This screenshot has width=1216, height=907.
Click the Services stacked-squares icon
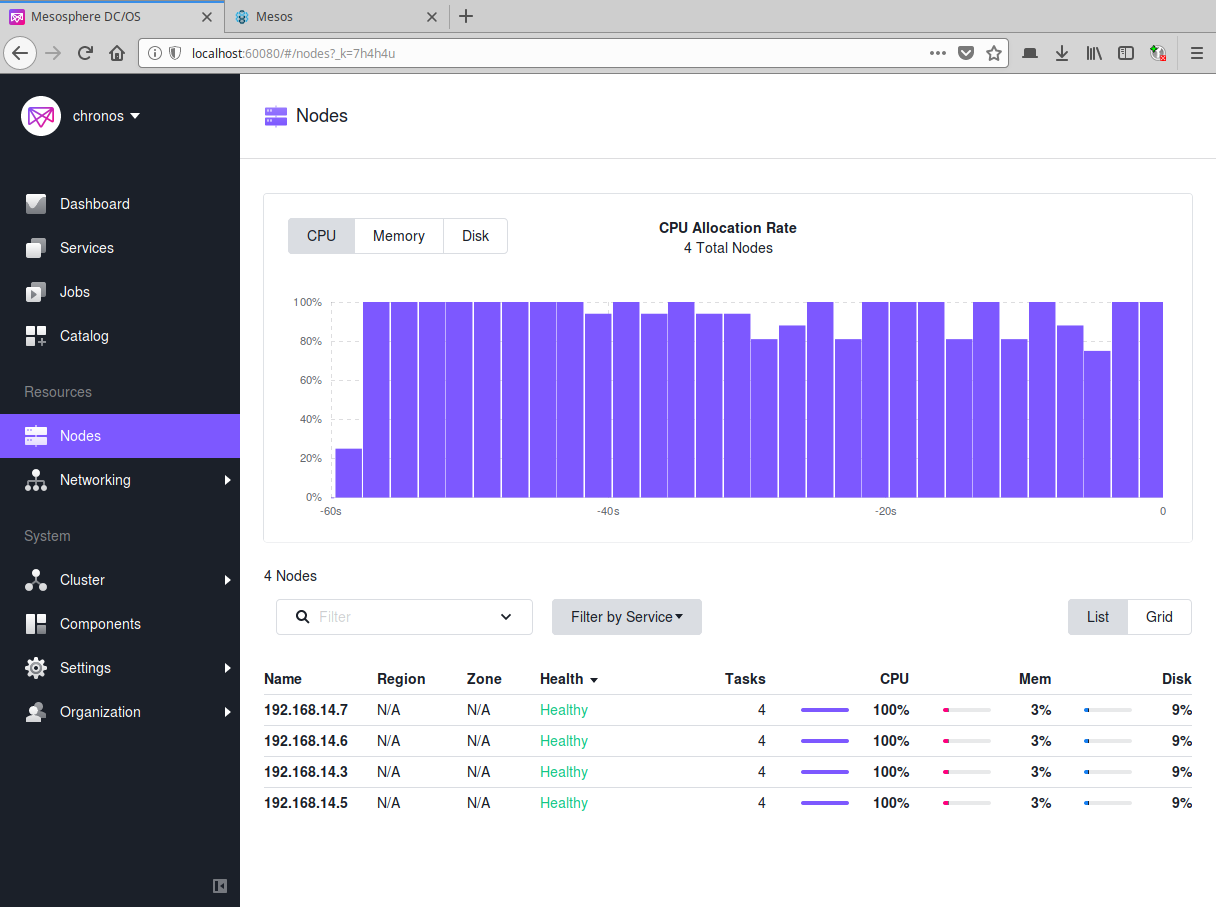tap(36, 248)
